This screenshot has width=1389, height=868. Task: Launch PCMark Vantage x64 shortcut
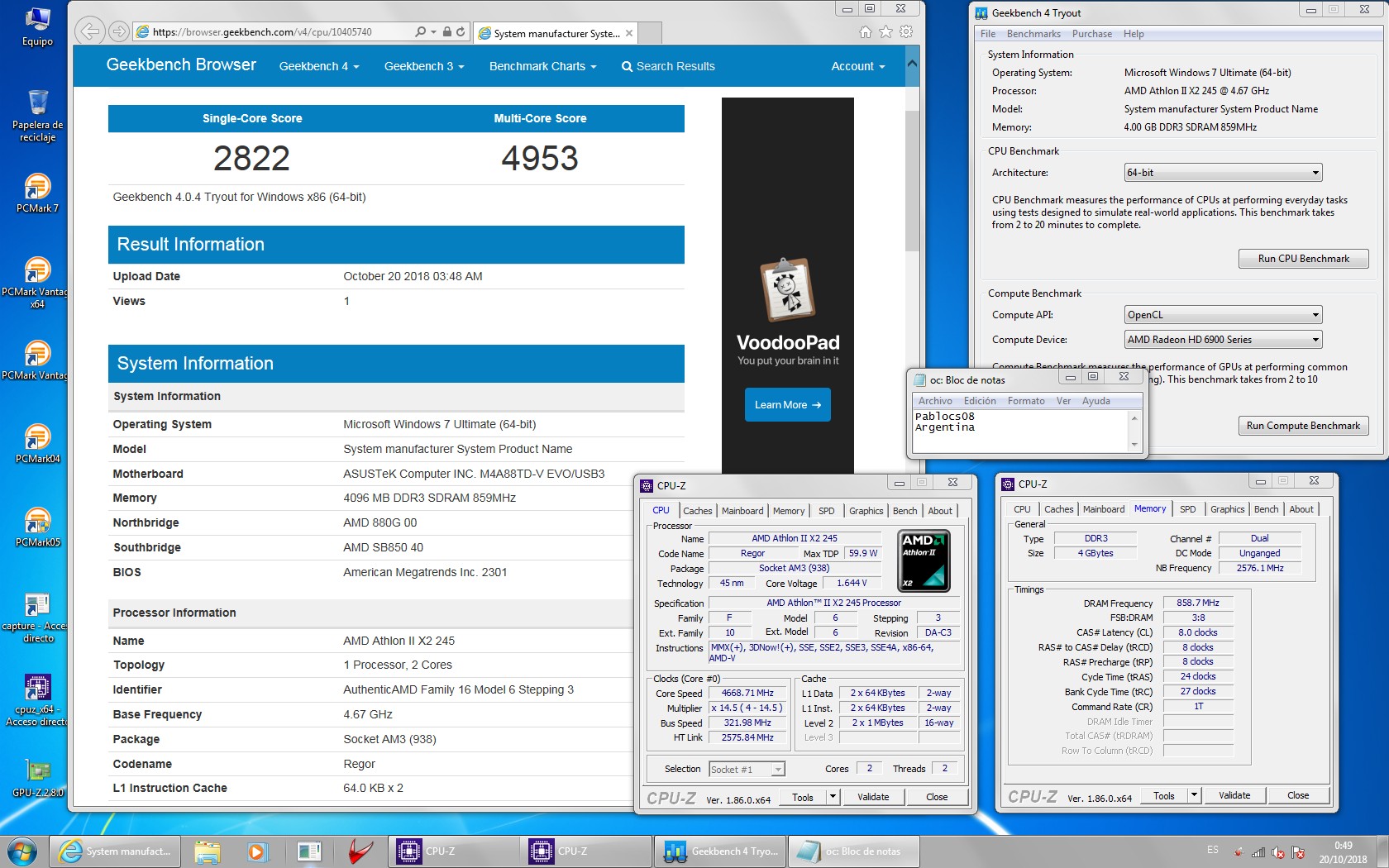pyautogui.click(x=37, y=283)
